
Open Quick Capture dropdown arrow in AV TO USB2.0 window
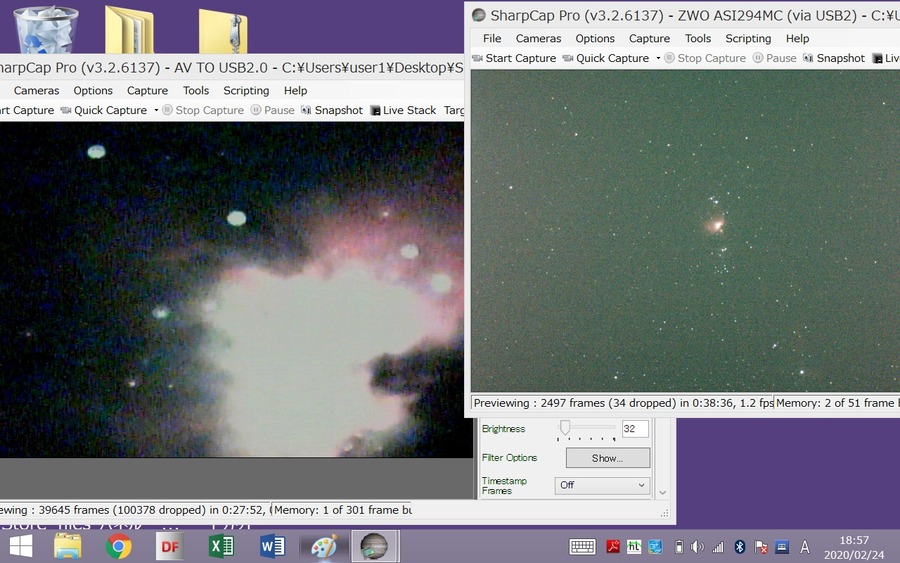click(x=156, y=110)
